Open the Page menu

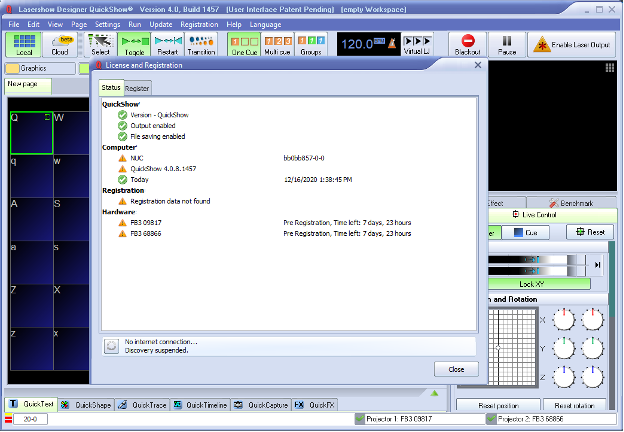pyautogui.click(x=79, y=24)
